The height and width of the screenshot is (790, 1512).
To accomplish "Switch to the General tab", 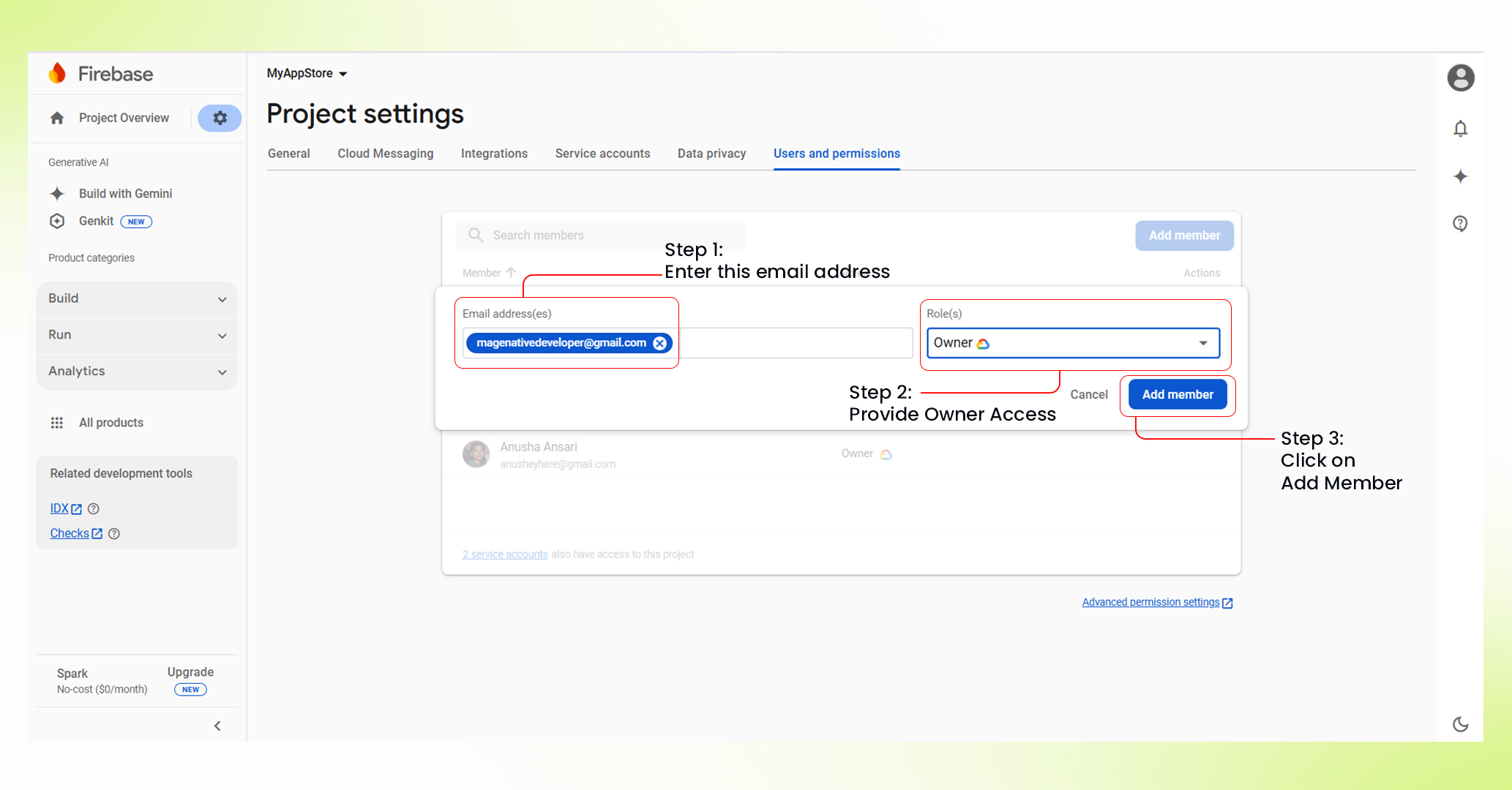I will 288,154.
